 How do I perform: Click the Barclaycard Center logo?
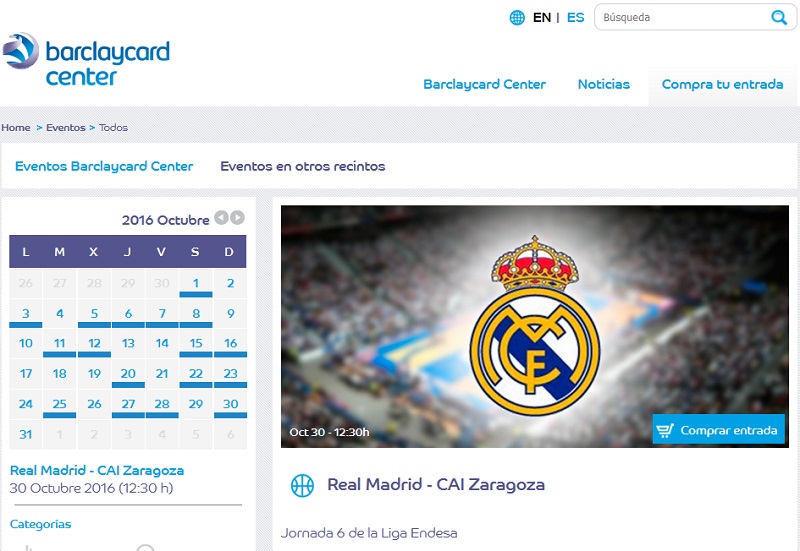coord(86,59)
